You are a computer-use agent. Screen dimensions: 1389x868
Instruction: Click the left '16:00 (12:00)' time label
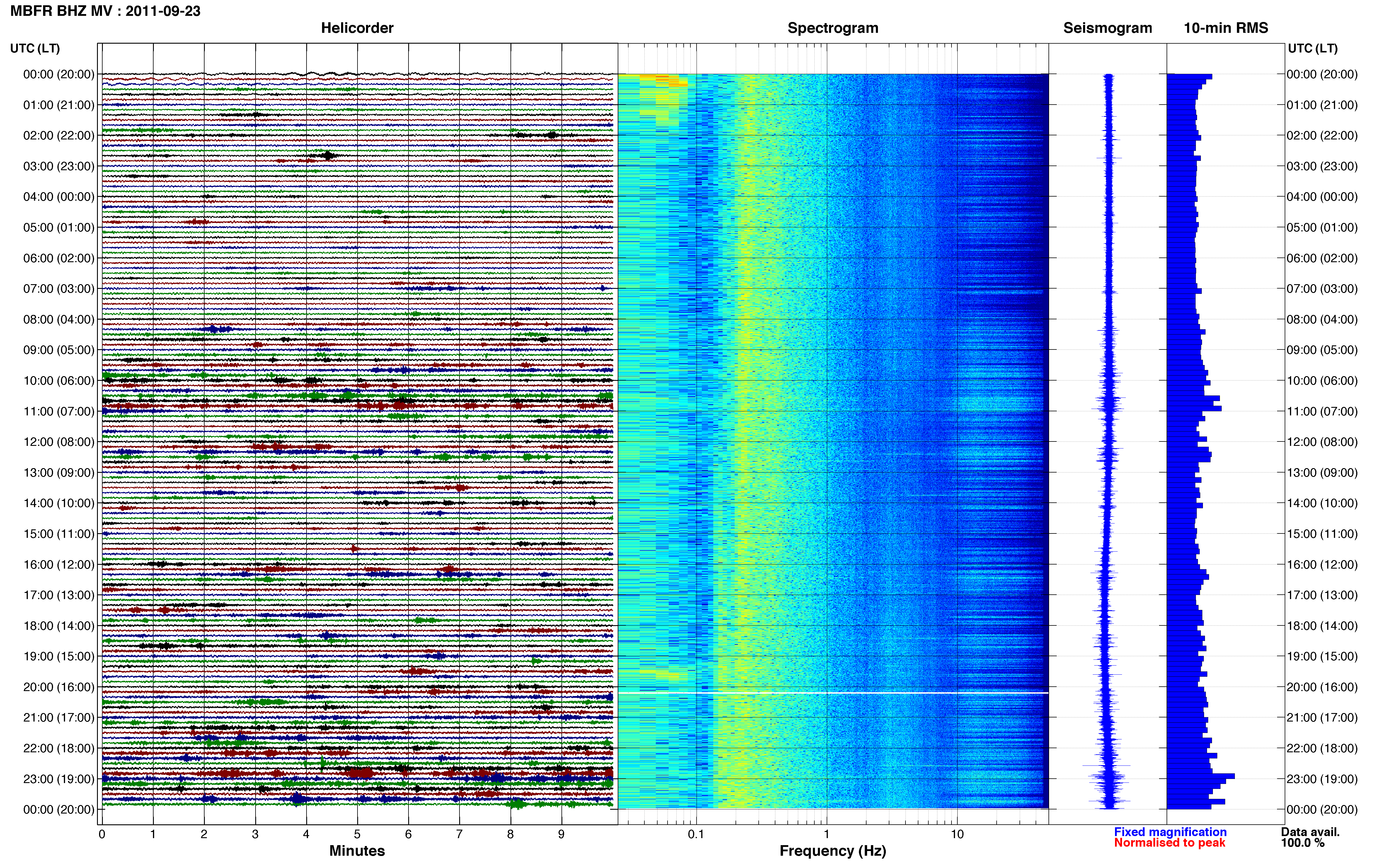[59, 564]
